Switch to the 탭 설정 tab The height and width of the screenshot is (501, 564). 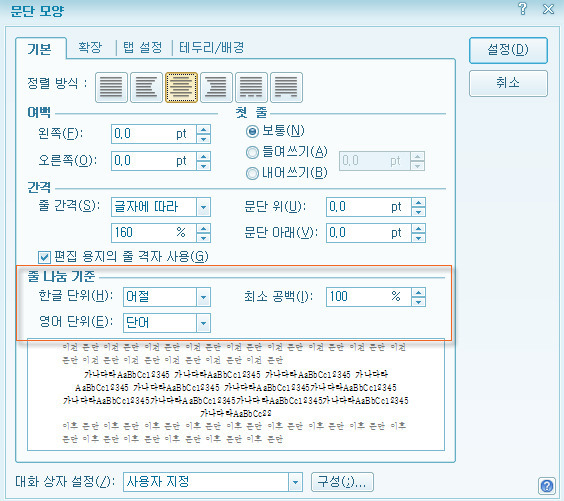click(143, 47)
